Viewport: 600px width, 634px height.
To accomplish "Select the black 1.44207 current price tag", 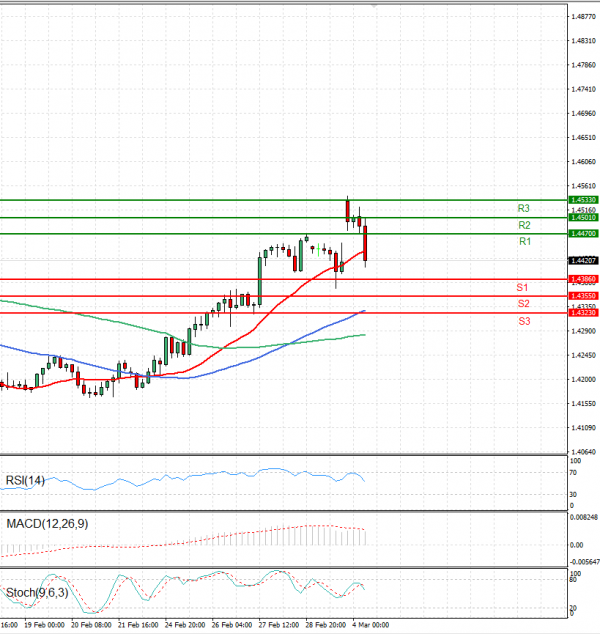I will tap(583, 260).
